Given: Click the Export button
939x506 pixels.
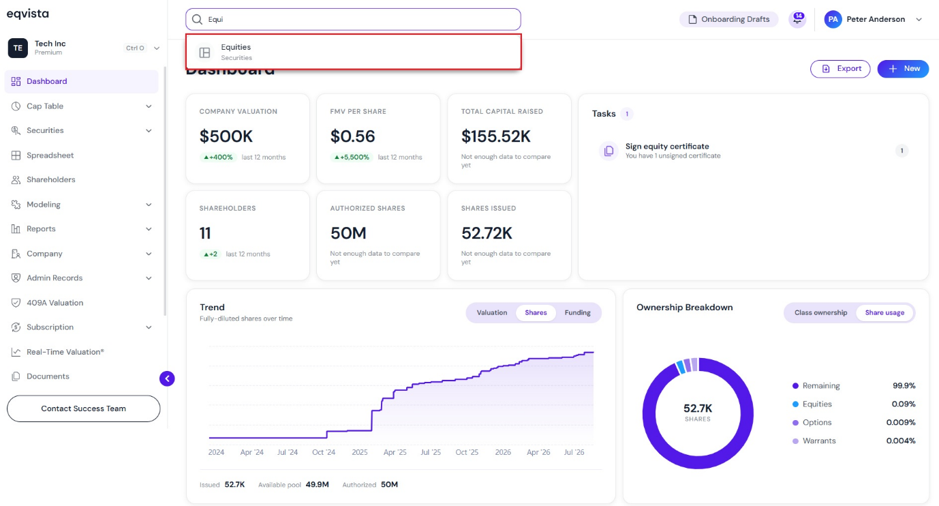Looking at the screenshot, I should click(x=840, y=69).
